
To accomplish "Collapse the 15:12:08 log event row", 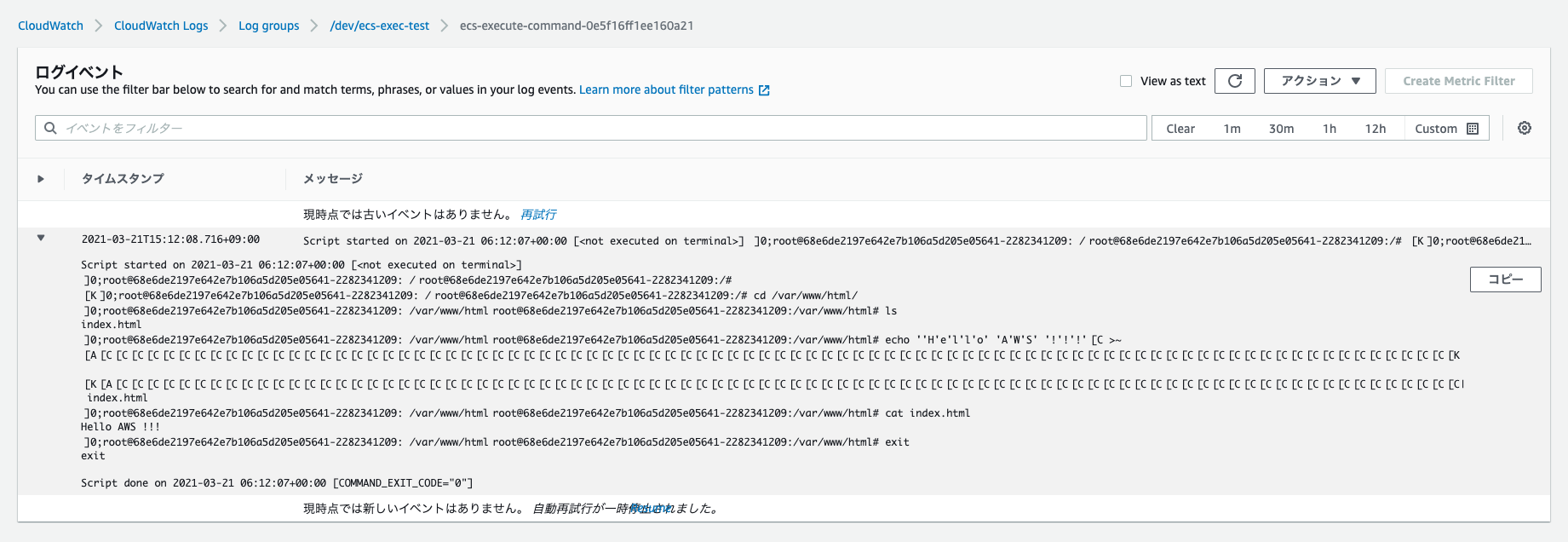I will [40, 239].
